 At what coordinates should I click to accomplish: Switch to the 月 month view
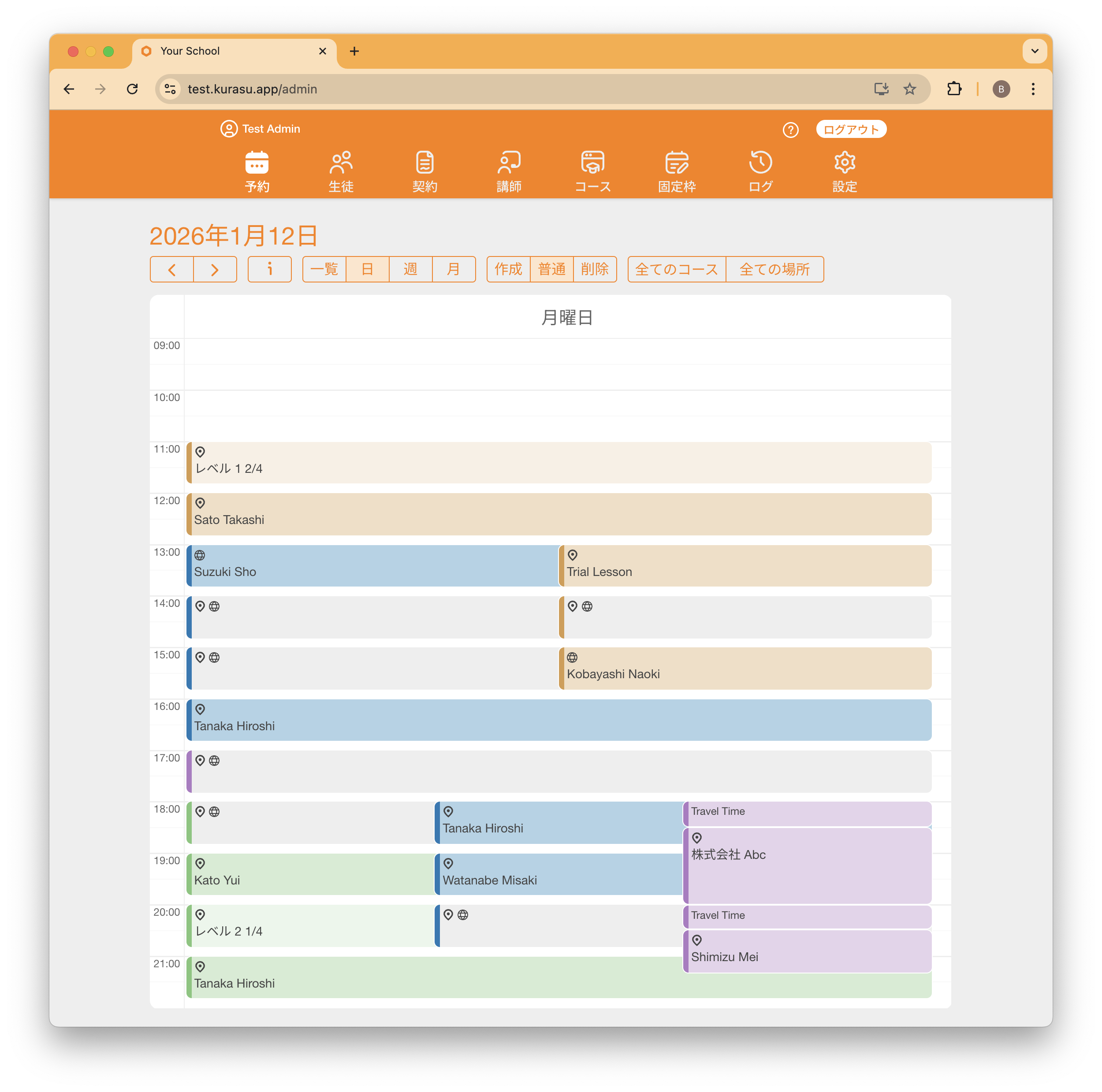point(454,269)
